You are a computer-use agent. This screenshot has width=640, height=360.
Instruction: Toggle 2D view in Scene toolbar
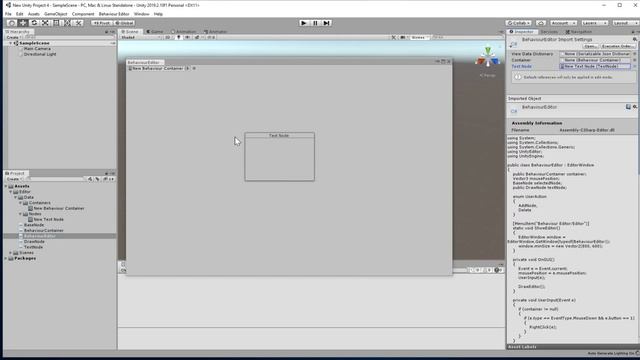(x=168, y=37)
